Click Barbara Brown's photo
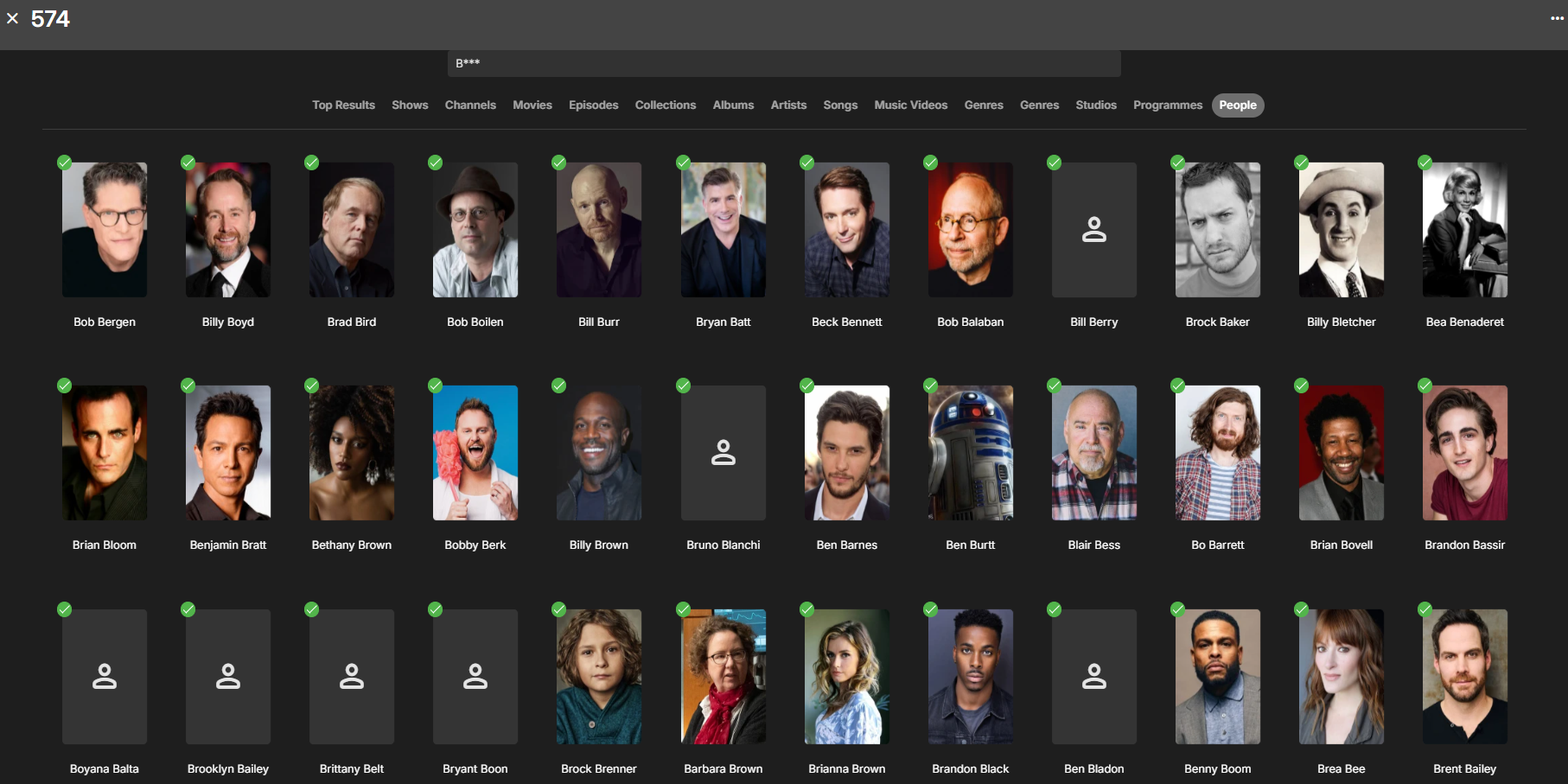Image resolution: width=1568 pixels, height=784 pixels. 723,677
